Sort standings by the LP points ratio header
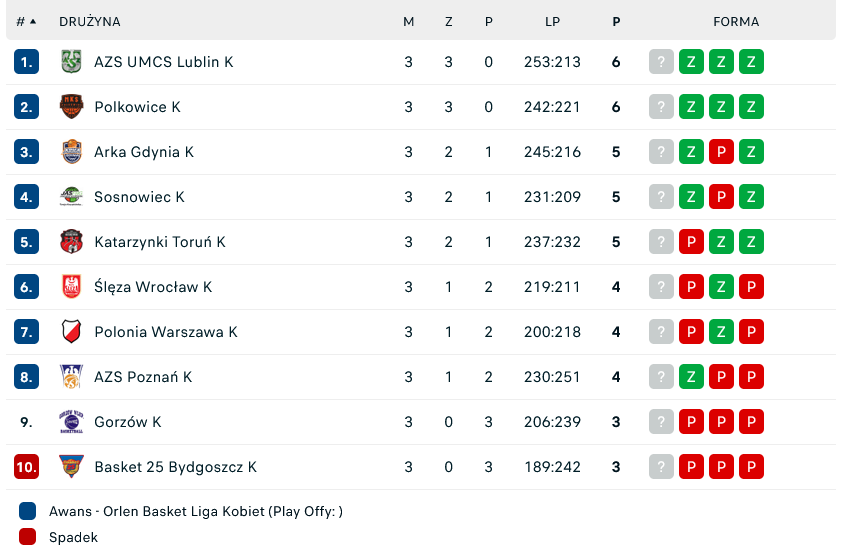This screenshot has height=550, width=843. [x=552, y=21]
